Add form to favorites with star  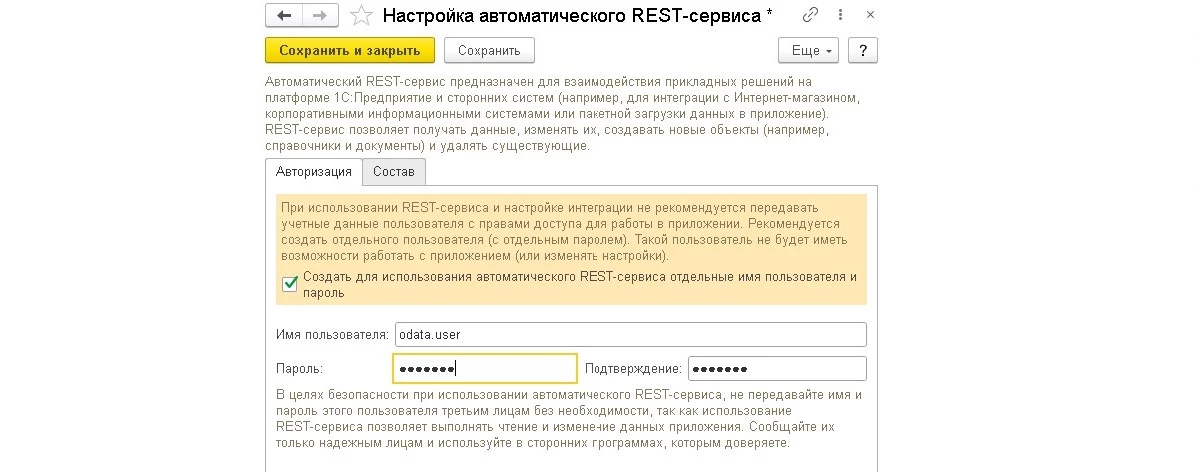[x=362, y=16]
